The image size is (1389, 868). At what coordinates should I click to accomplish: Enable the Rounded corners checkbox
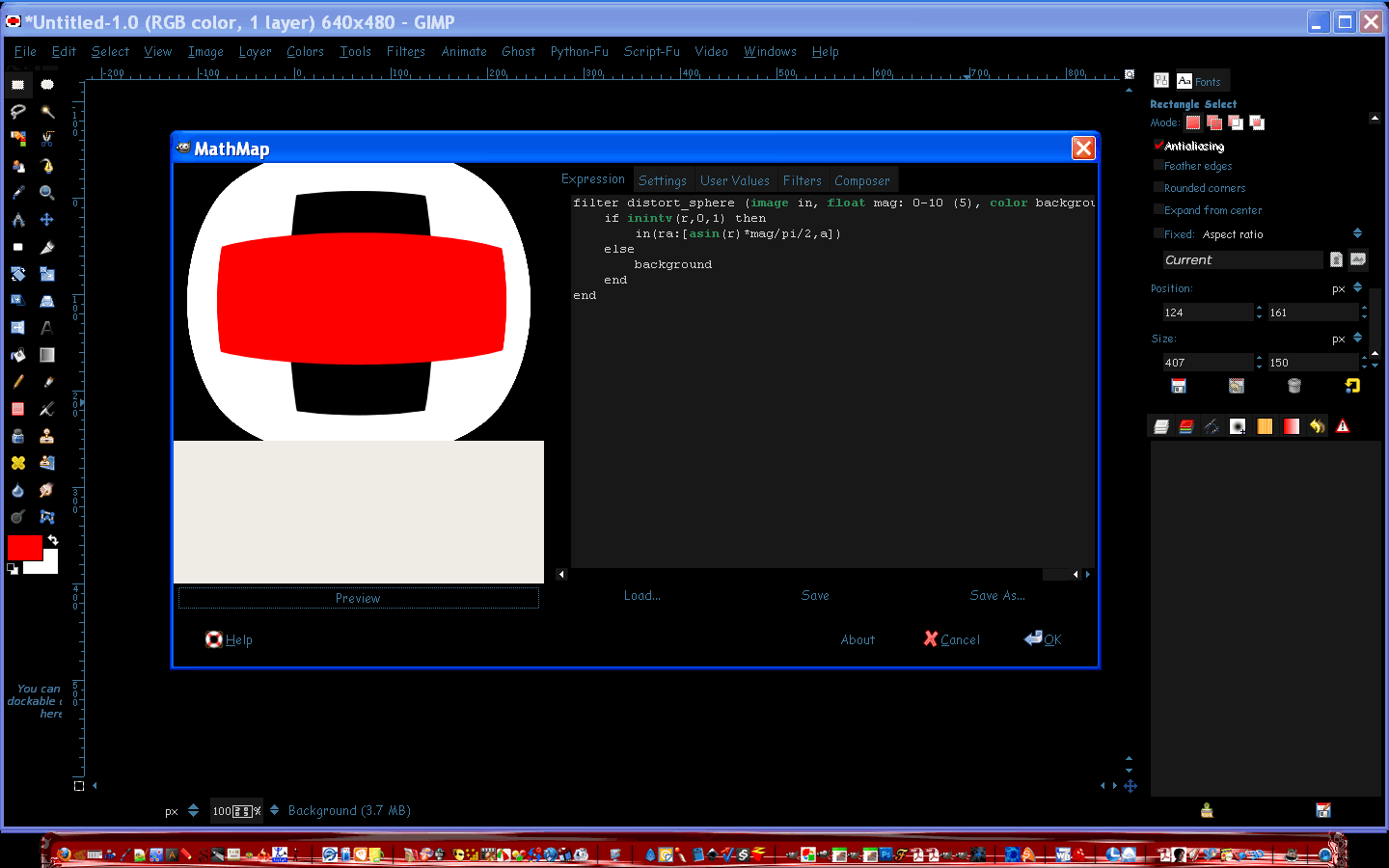tap(1158, 188)
